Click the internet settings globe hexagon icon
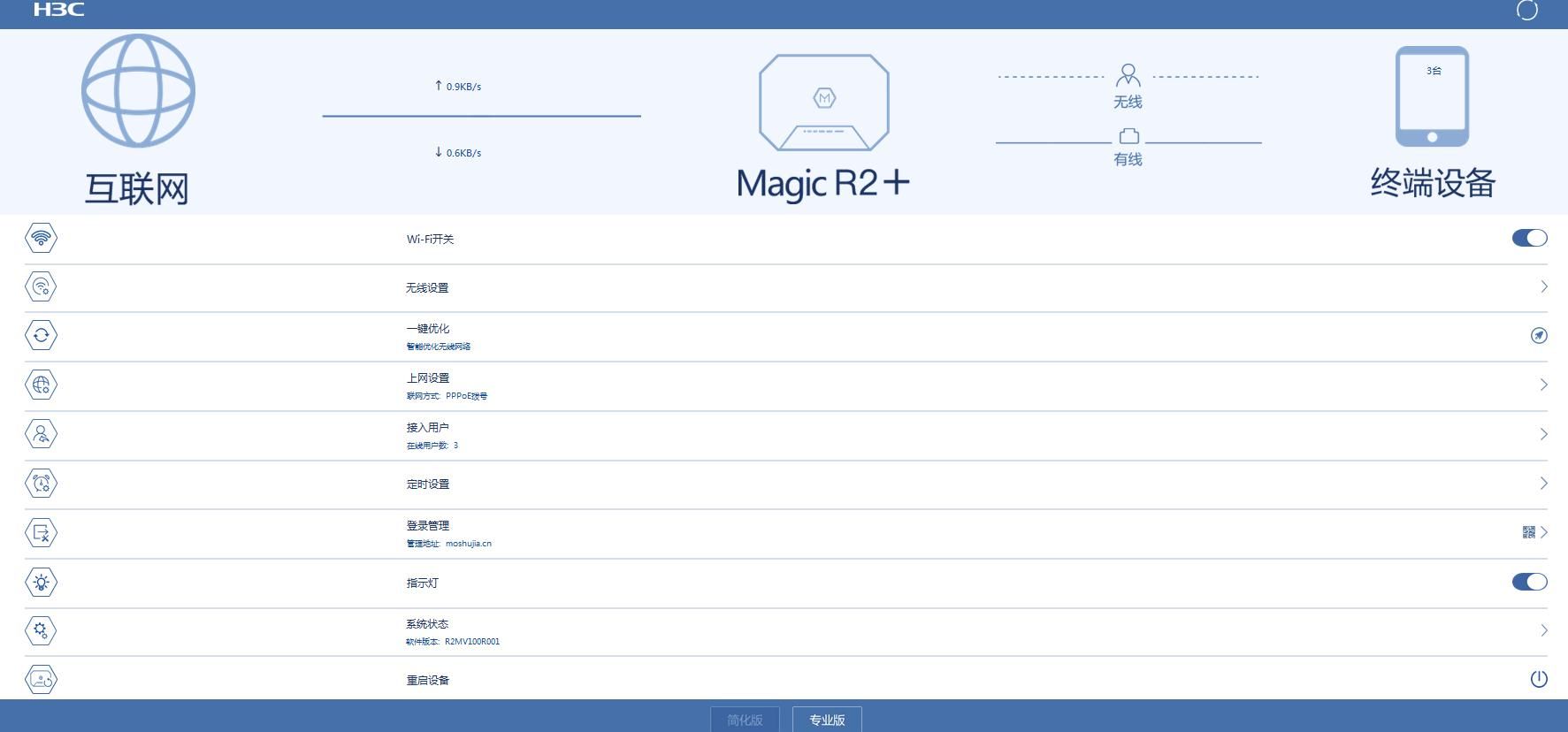Viewport: 1568px width, 732px height. pyautogui.click(x=41, y=385)
